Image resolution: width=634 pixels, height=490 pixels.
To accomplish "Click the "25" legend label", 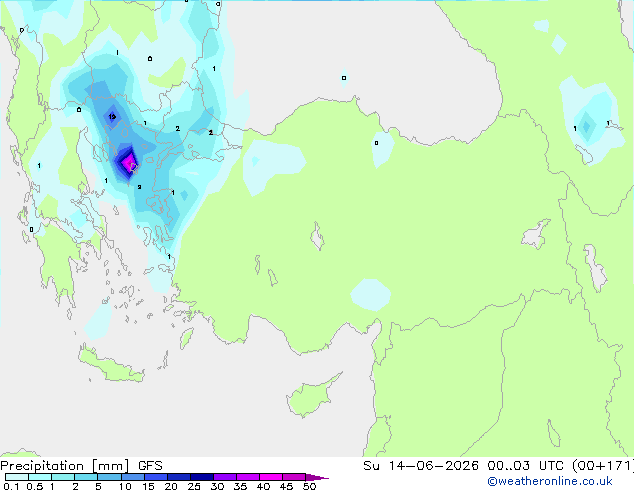I will [x=194, y=486].
